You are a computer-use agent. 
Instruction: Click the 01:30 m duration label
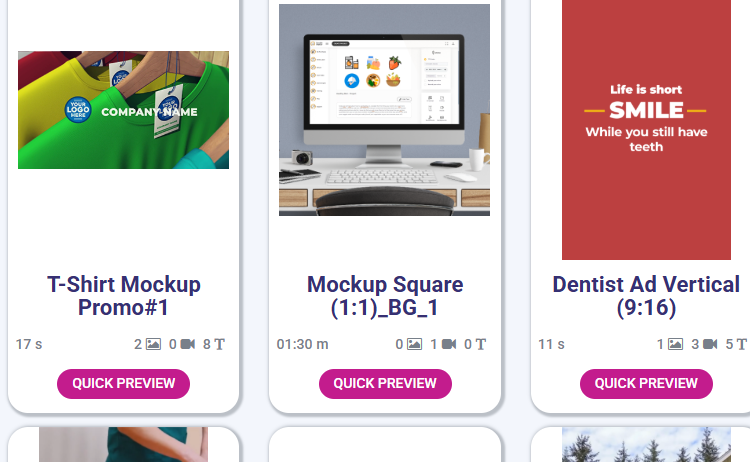pyautogui.click(x=302, y=344)
